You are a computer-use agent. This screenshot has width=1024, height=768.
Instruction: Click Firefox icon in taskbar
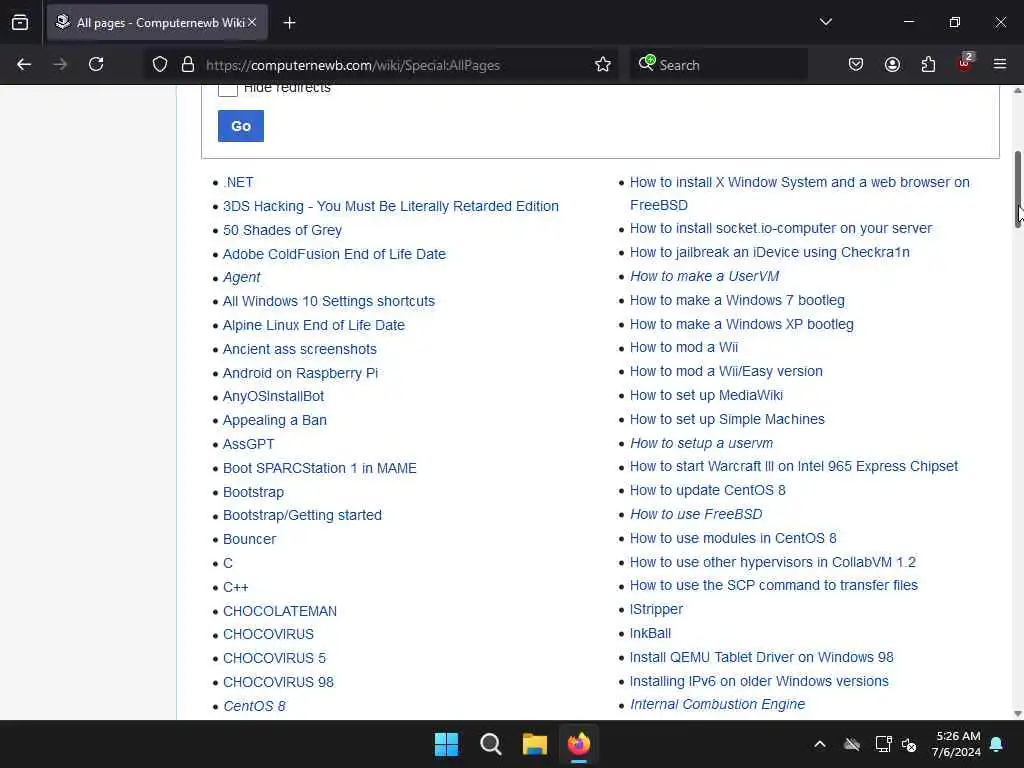pyautogui.click(x=579, y=744)
